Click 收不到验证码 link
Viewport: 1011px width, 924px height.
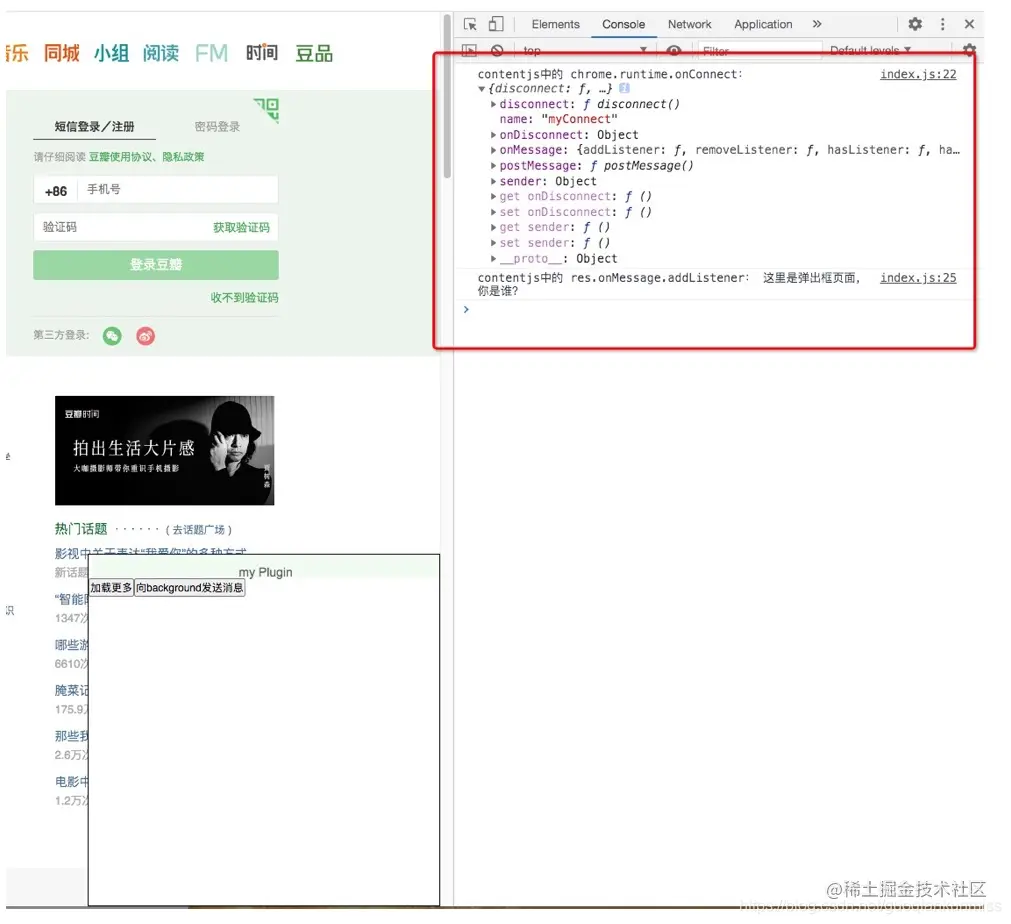click(244, 297)
